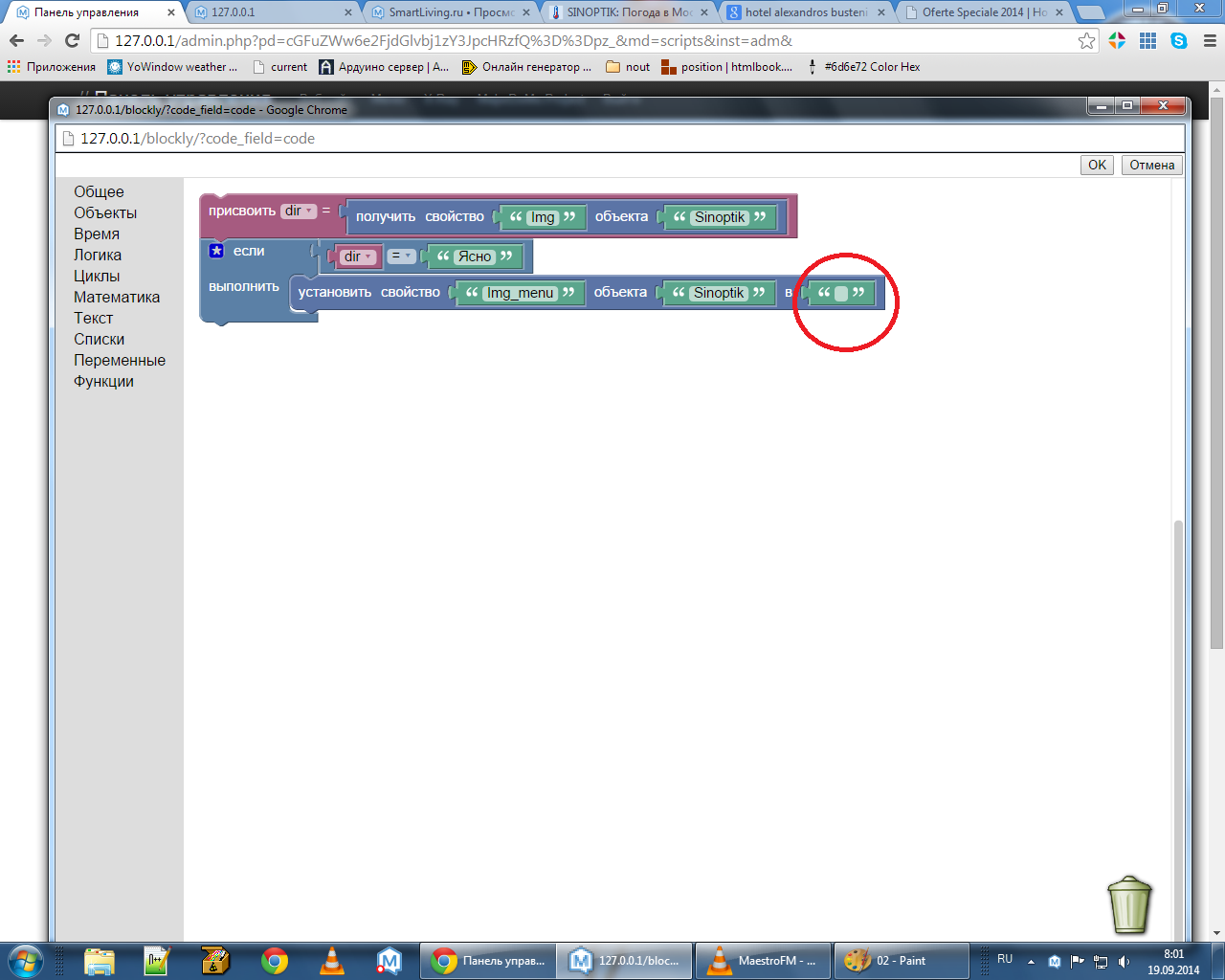Open the Функции toolbox category

103,381
